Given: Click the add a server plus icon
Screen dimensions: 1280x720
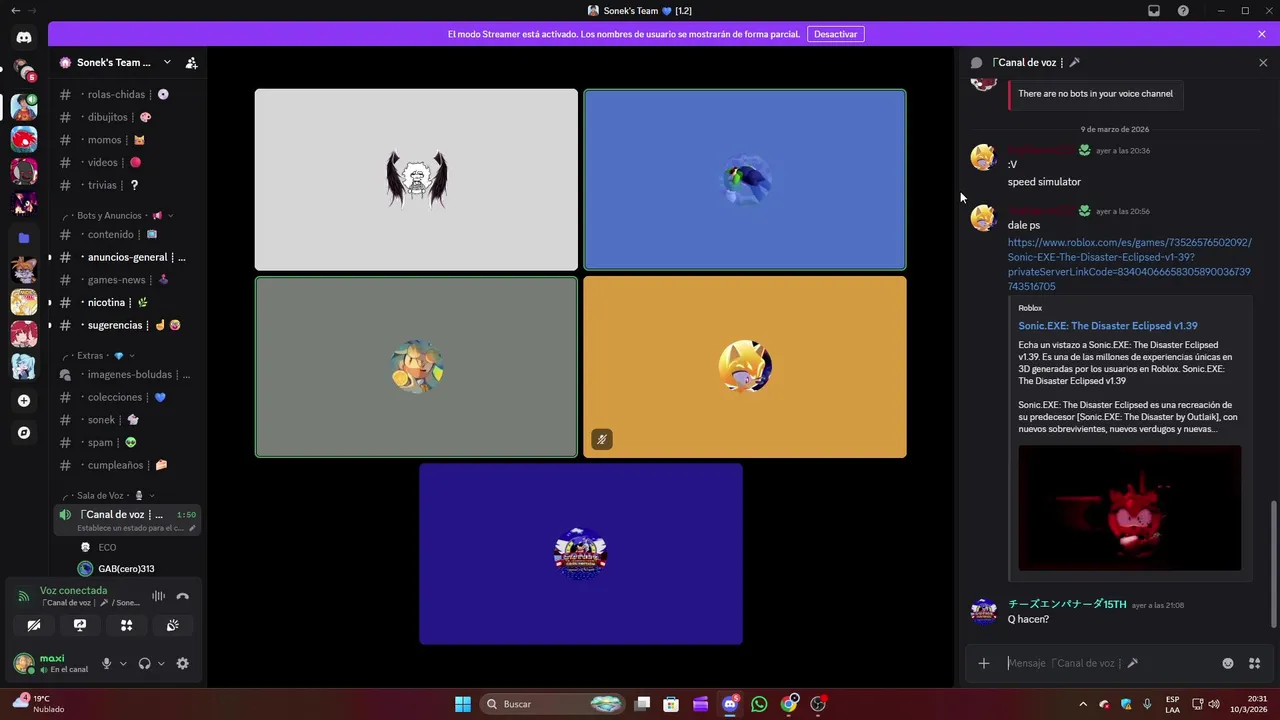Looking at the screenshot, I should click(x=24, y=401).
